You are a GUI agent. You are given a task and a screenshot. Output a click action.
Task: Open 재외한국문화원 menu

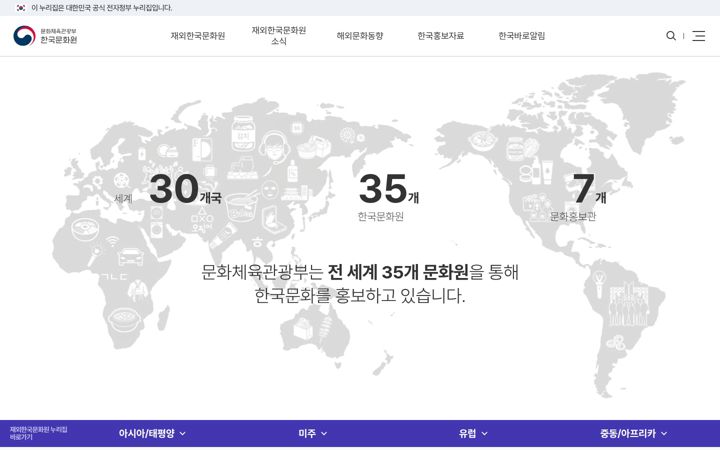pyautogui.click(x=198, y=36)
